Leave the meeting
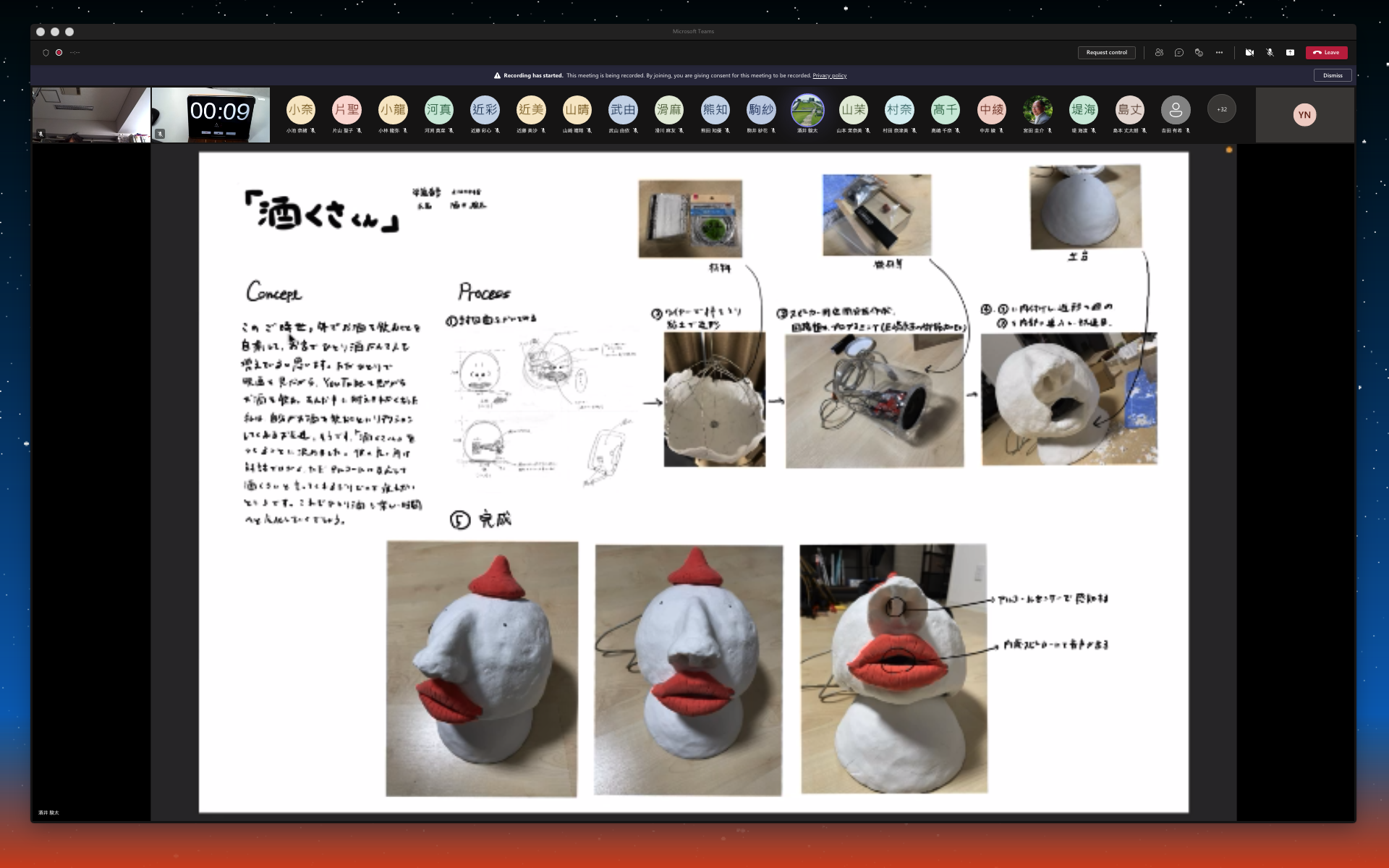This screenshot has width=1389, height=868. 1327,52
